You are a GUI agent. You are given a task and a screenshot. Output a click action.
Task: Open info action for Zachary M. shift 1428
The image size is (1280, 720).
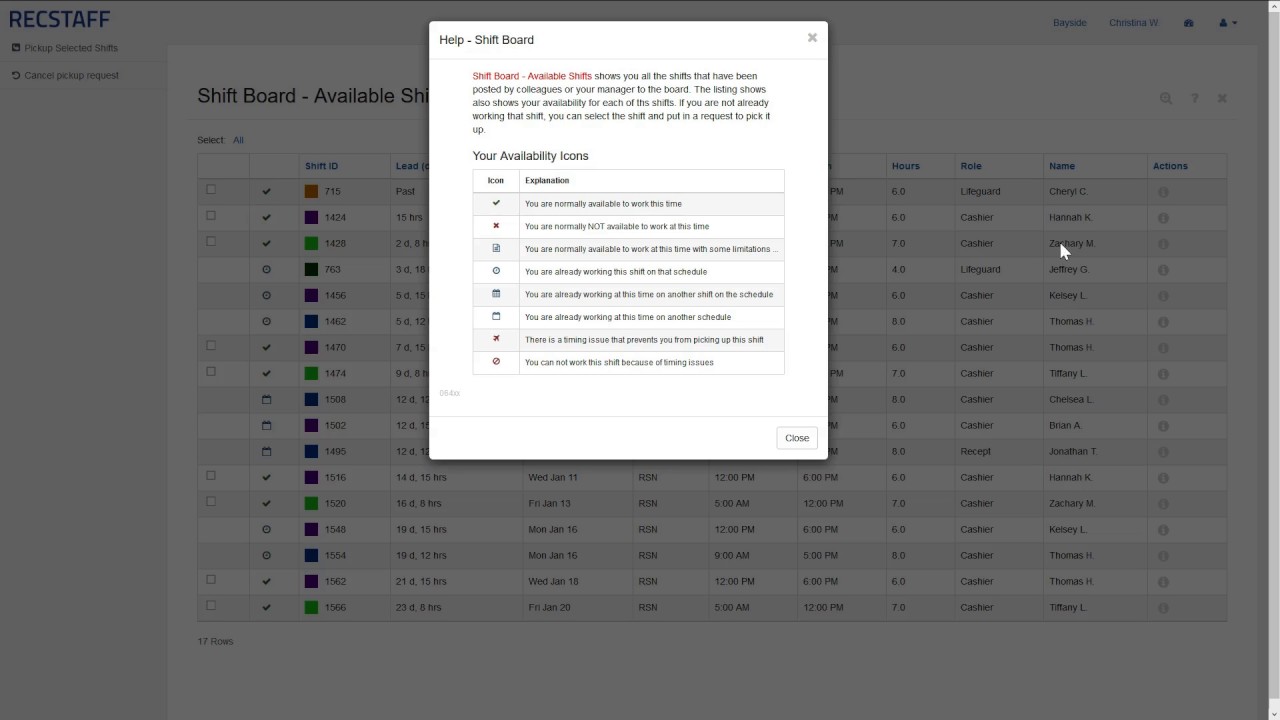click(x=1163, y=244)
